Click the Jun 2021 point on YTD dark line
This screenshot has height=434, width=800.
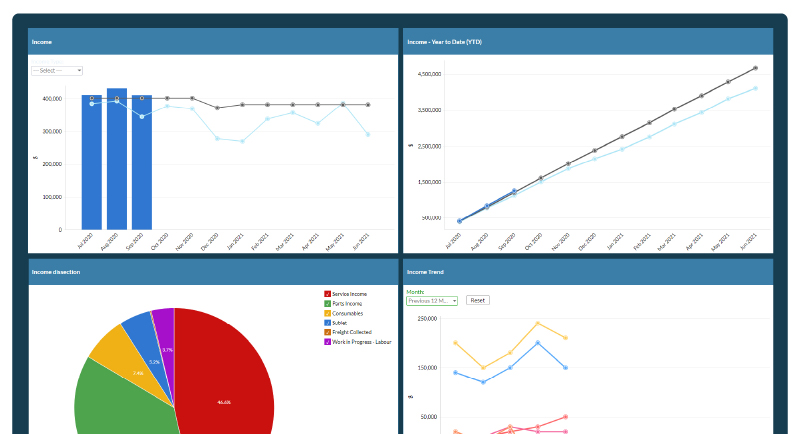coord(755,68)
